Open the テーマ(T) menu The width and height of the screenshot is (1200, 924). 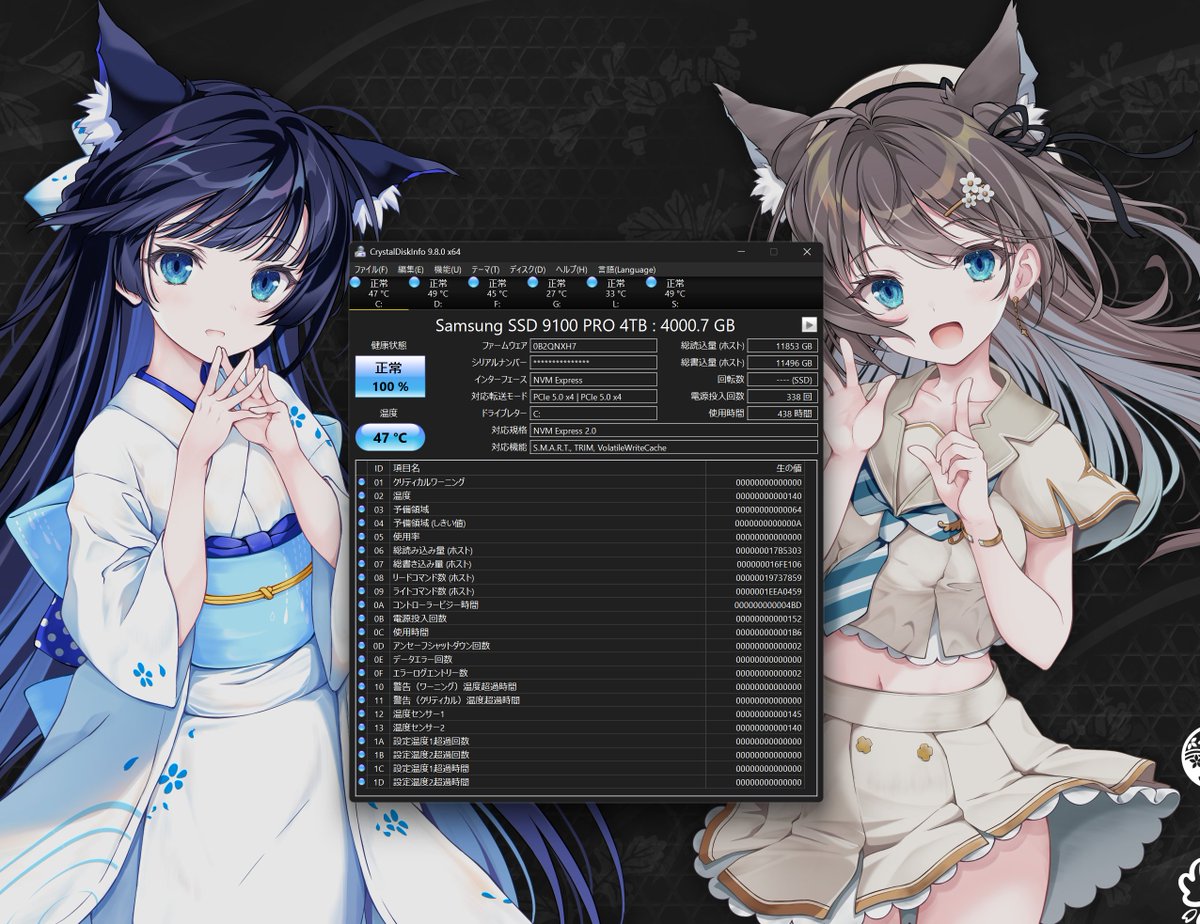[487, 269]
